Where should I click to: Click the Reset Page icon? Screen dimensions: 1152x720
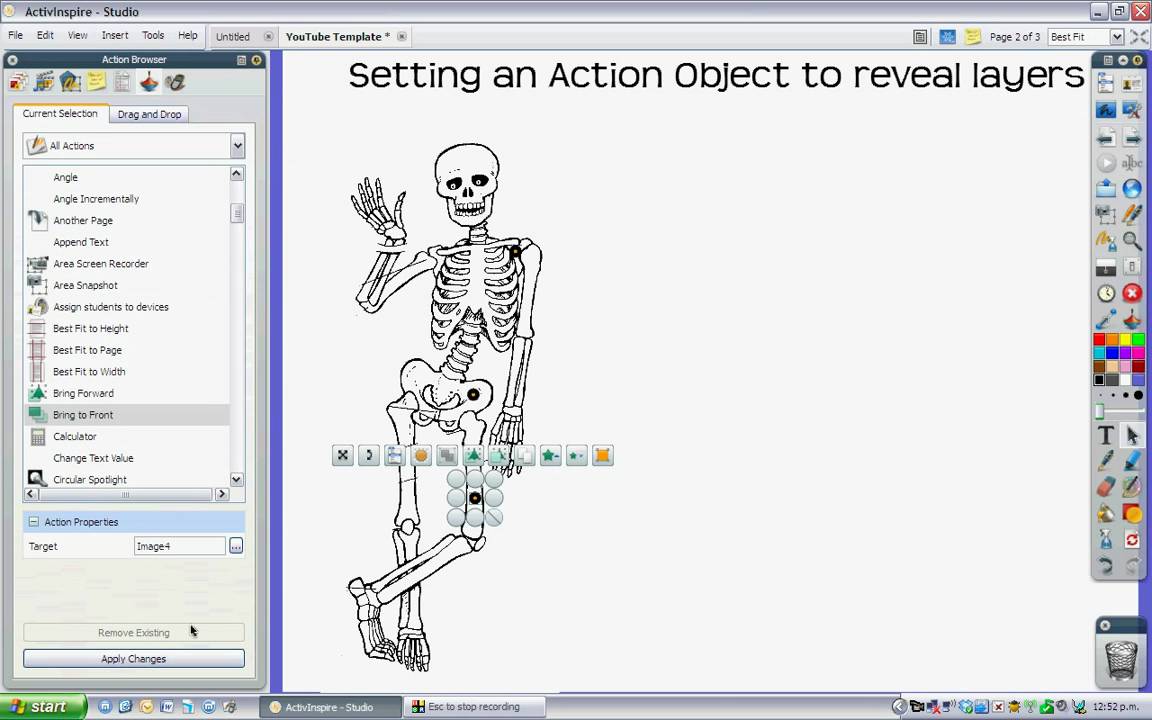click(x=1132, y=540)
